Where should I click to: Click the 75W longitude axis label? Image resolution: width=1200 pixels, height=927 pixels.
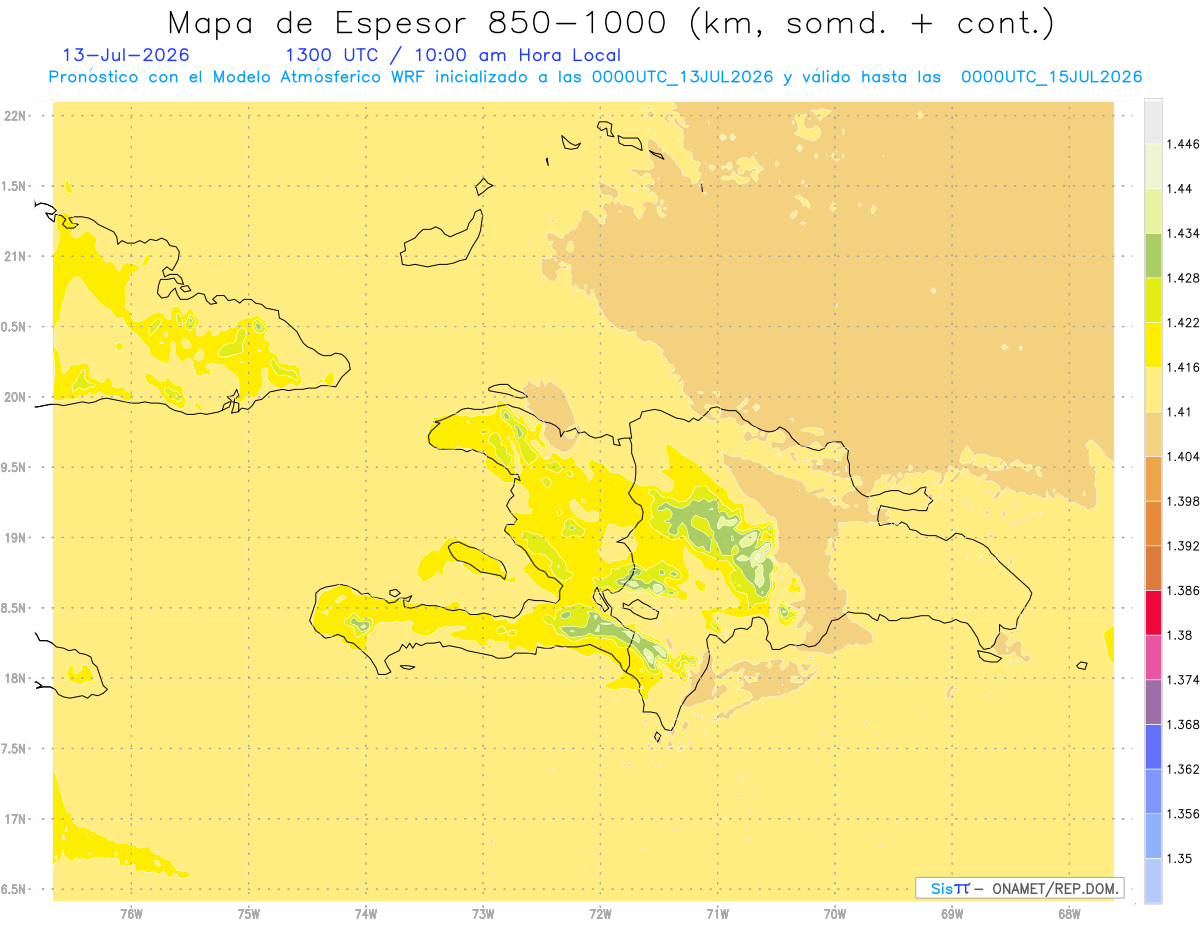click(249, 914)
